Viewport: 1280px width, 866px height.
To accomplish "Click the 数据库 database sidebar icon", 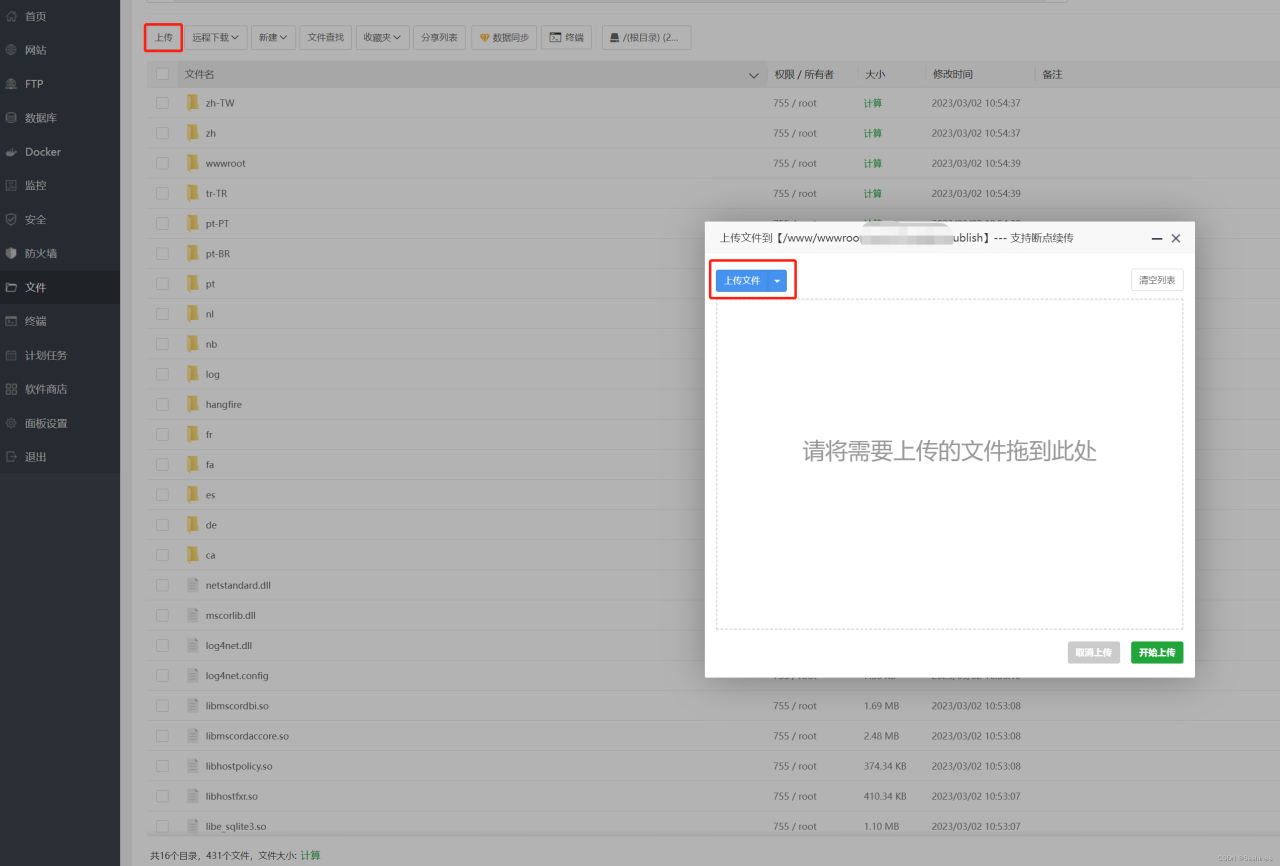I will [11, 118].
